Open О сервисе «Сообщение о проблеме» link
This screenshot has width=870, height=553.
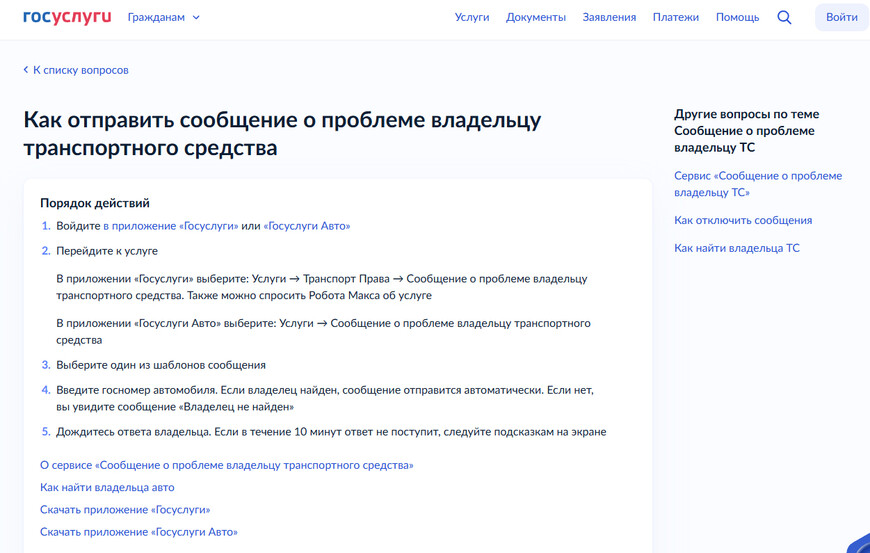tap(226, 465)
